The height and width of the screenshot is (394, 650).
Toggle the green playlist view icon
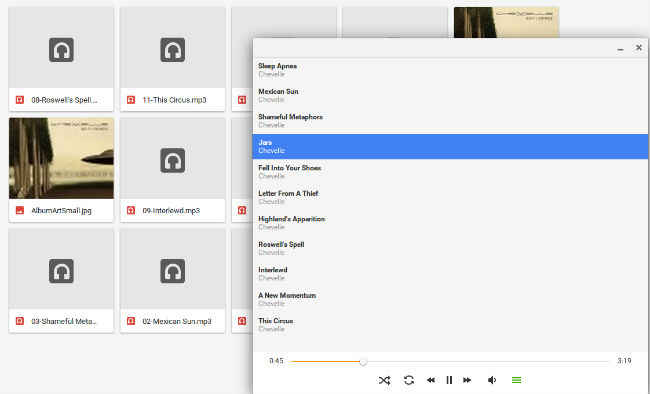tap(516, 380)
